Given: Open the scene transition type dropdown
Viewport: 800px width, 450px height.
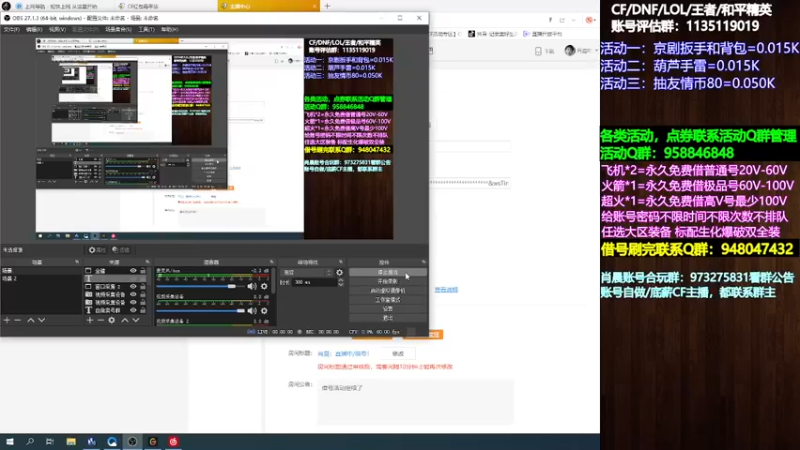Looking at the screenshot, I should (x=306, y=272).
